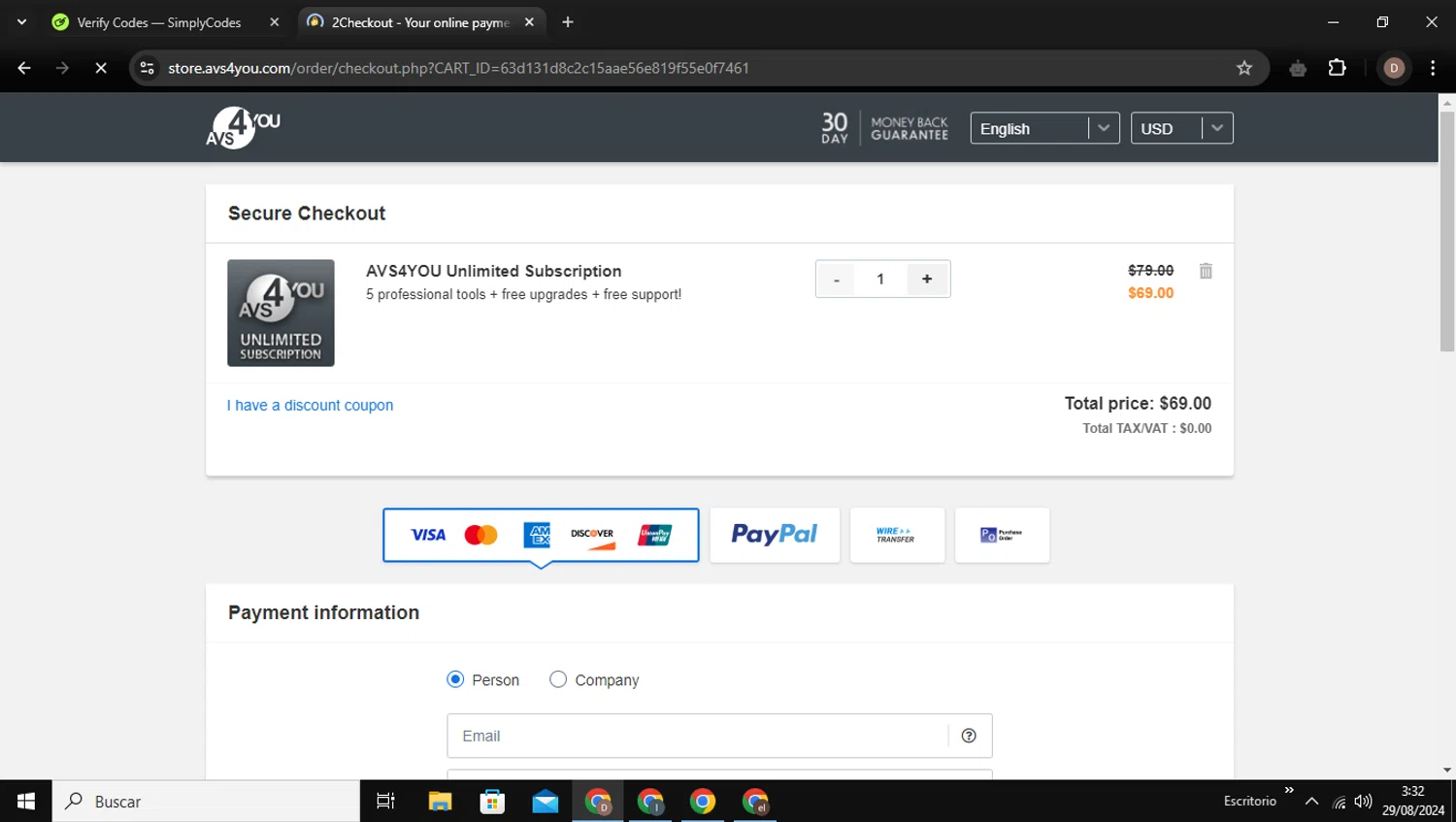Stop loading the page

pos(101,68)
